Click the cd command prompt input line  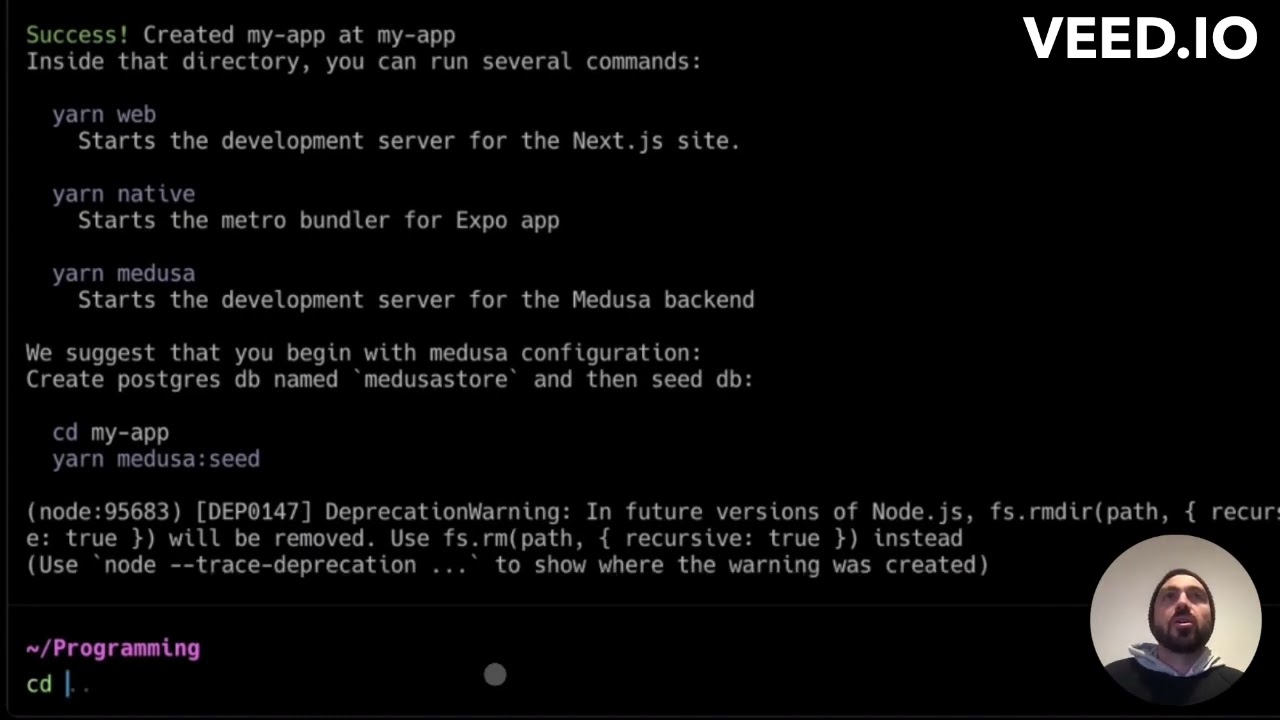58,685
